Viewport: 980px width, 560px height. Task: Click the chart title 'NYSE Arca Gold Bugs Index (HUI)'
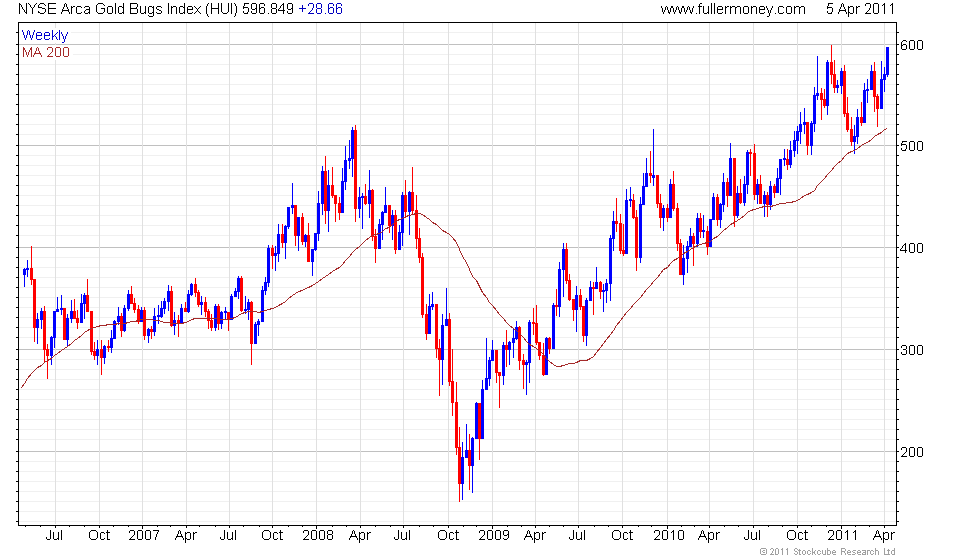(x=128, y=9)
